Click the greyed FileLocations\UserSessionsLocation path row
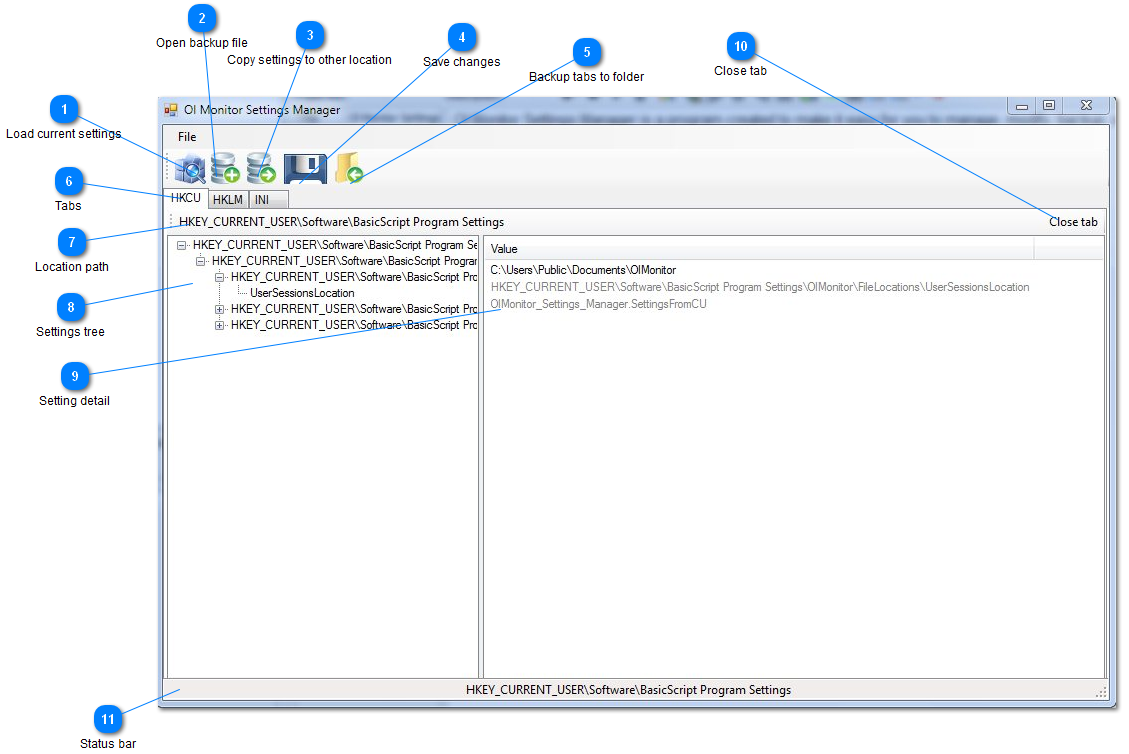 [760, 287]
